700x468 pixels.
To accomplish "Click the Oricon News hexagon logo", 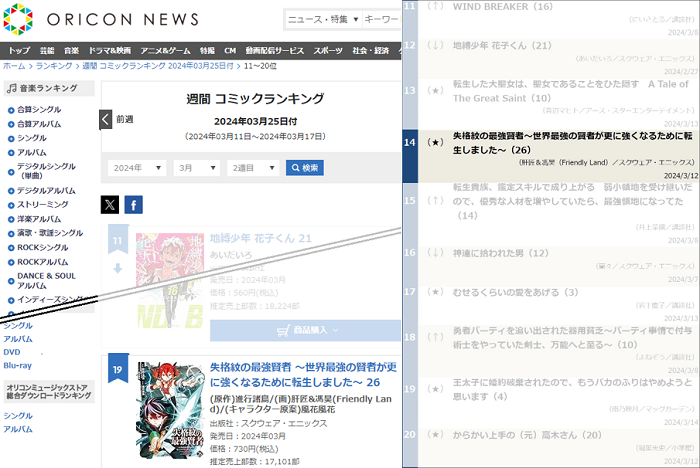I will [x=18, y=19].
